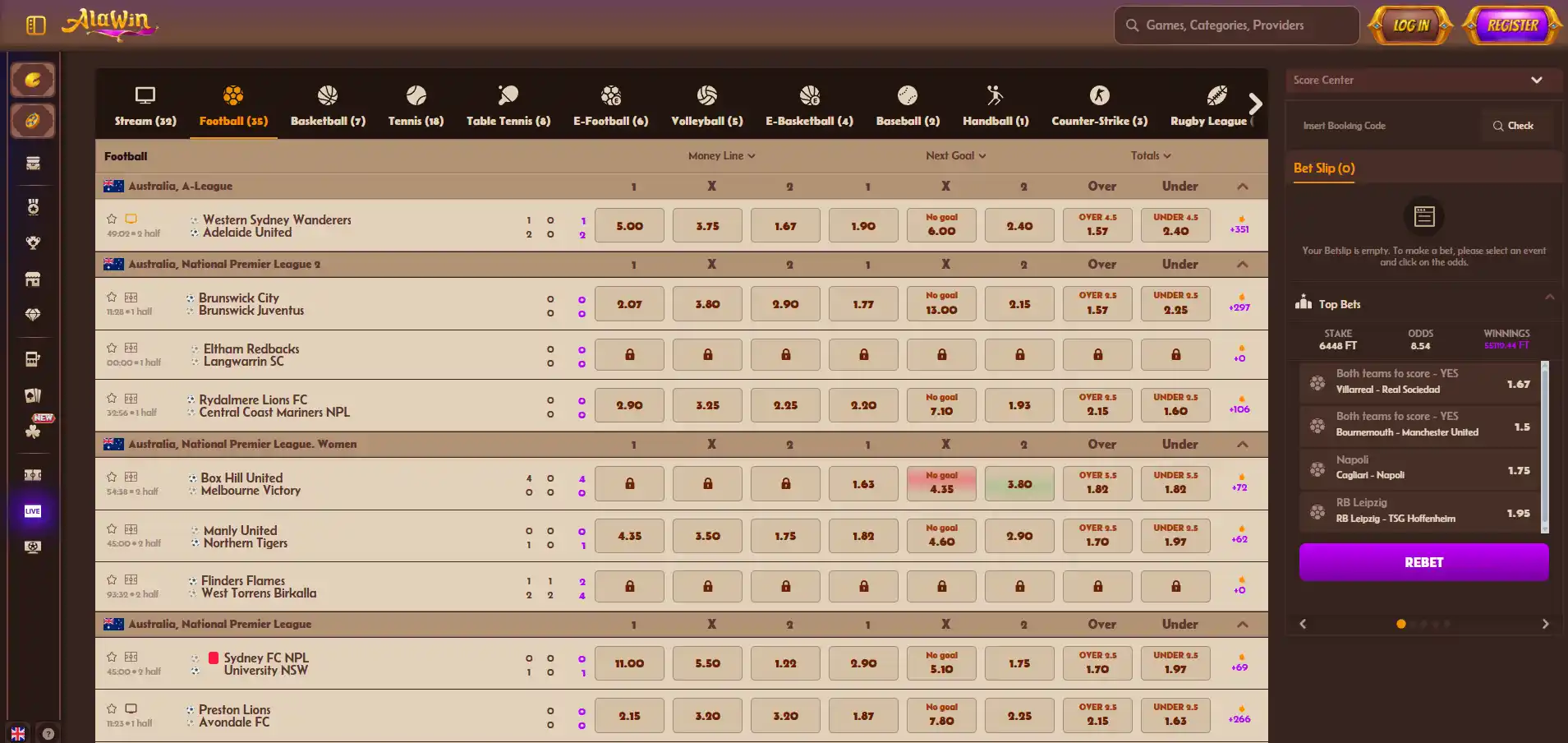This screenshot has height=743, width=1568.
Task: Favorite the Manly United match star
Action: click(112, 529)
